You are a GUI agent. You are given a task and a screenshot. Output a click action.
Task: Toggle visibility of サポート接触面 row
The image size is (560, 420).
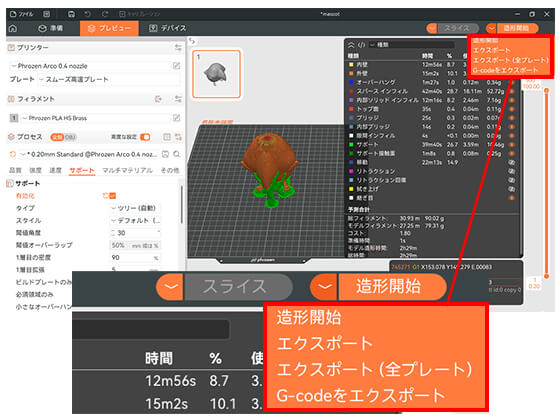click(x=511, y=154)
